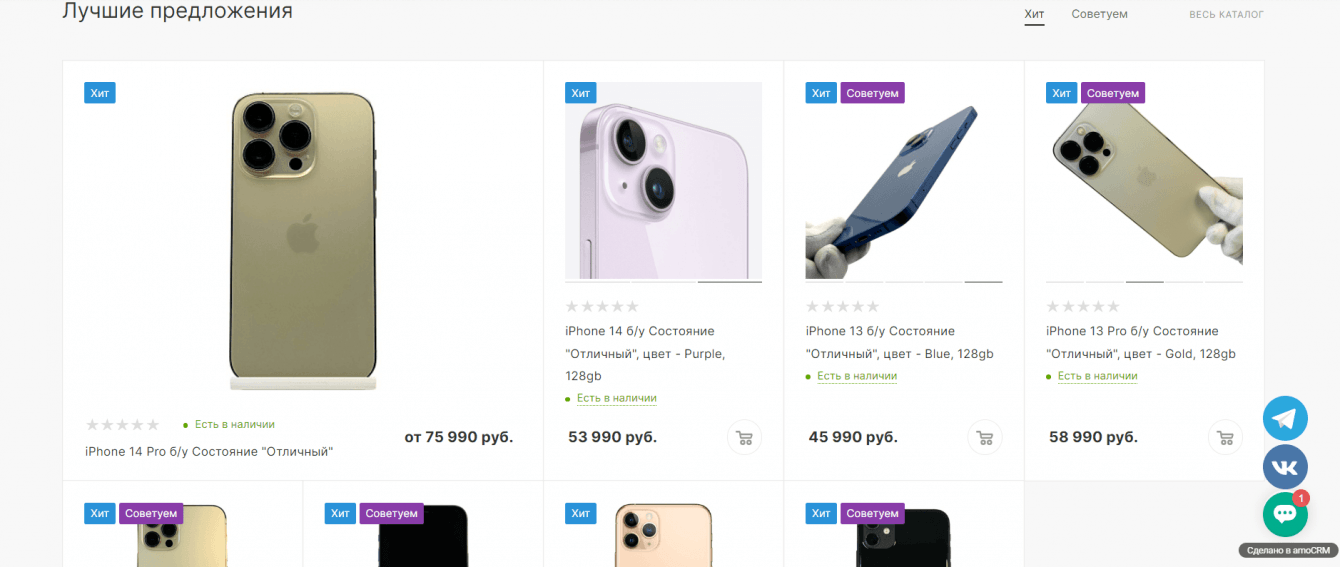
Task: Open the ВЕСЬ КАТАЛОГ link
Action: pyautogui.click(x=1226, y=15)
